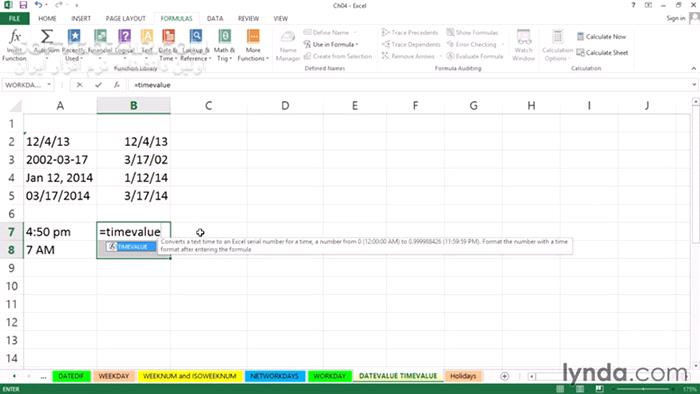Open Customize Quick Access Toolbar dropdown
The height and width of the screenshot is (394, 700).
(x=76, y=5)
